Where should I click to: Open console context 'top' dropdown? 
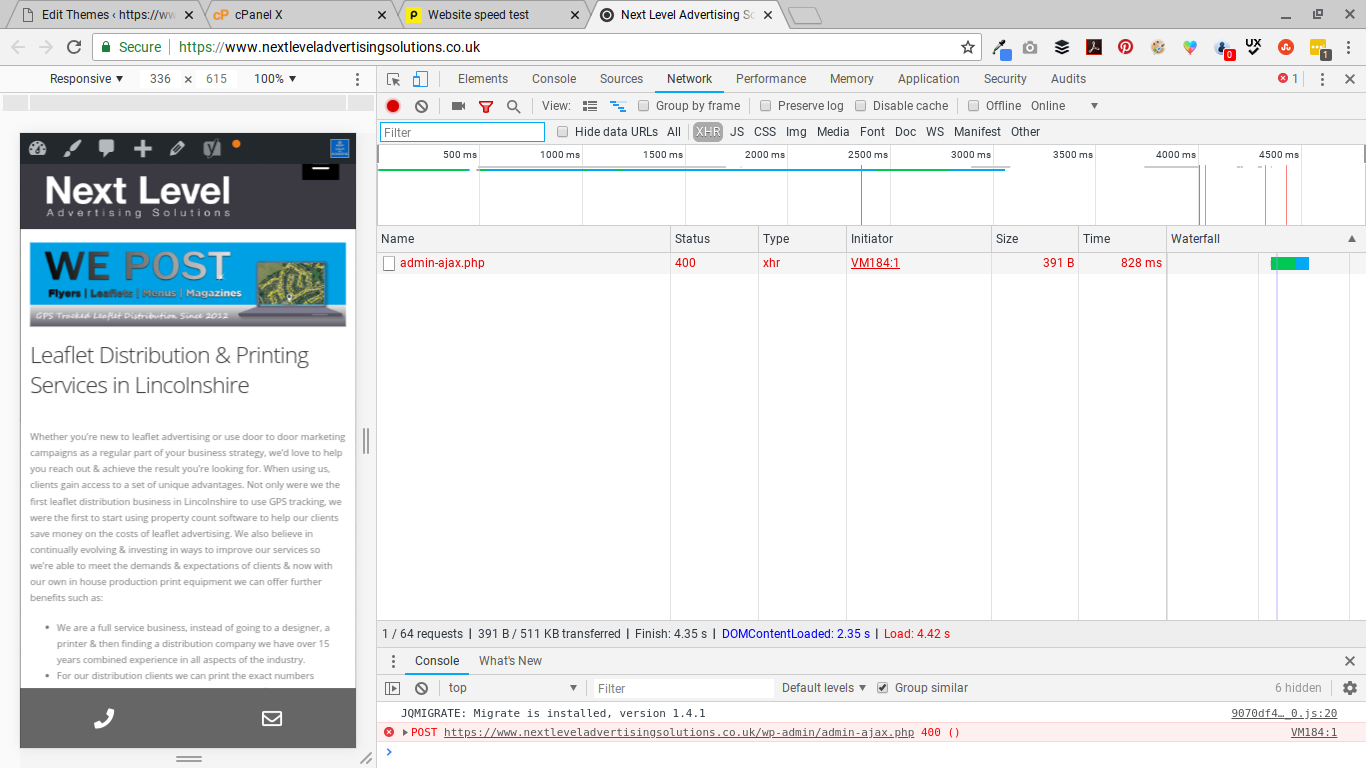512,688
